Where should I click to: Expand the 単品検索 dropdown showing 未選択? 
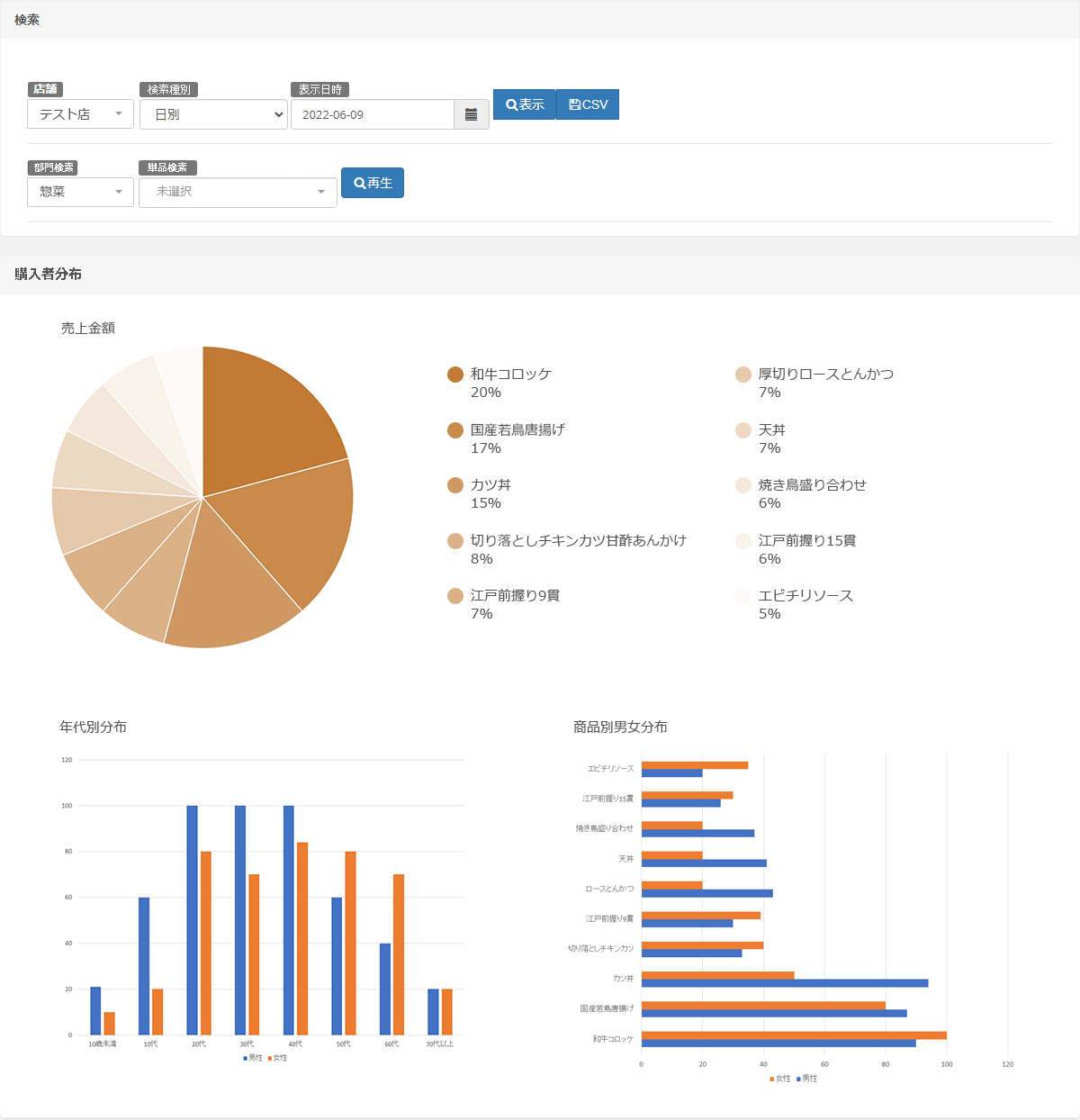point(238,192)
